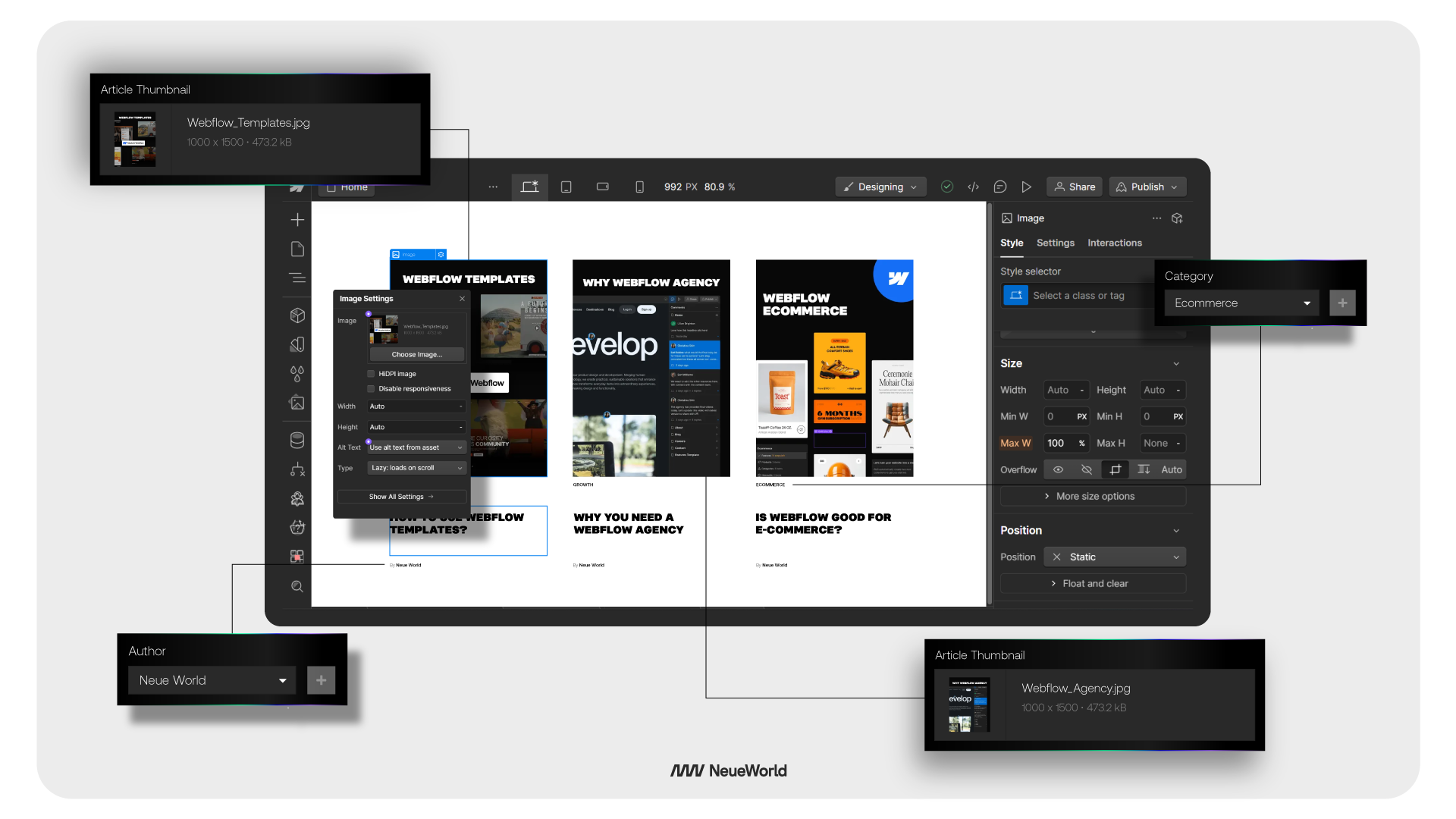Open the gear icon on selected image label
Screen dimensions: 1456x819
coord(441,255)
